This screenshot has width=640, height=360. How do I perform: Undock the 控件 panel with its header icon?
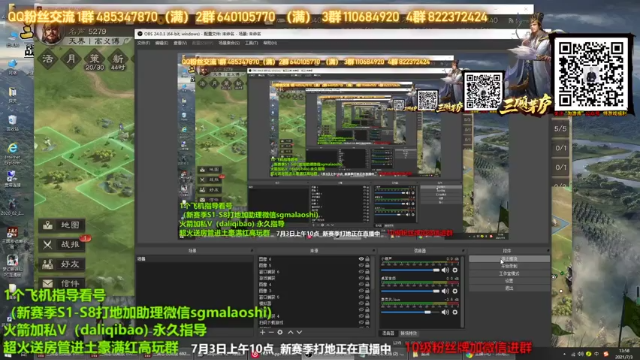click(548, 251)
